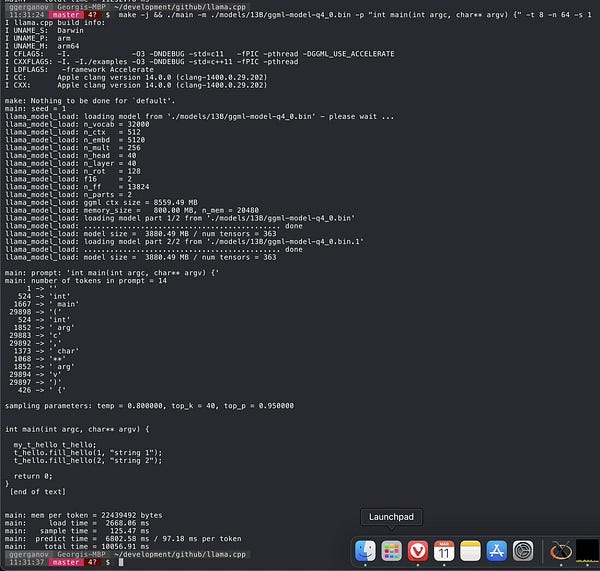Image resolution: width=600 pixels, height=571 pixels.
Task: Click the terminal cursor at the bottom prompt
Action: [121, 562]
